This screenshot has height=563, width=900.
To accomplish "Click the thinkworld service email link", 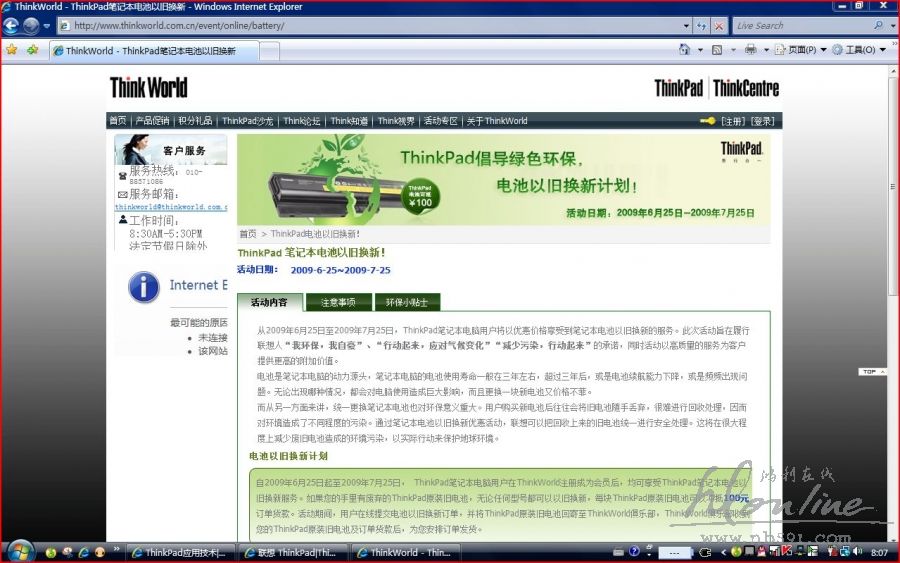I will [x=171, y=207].
